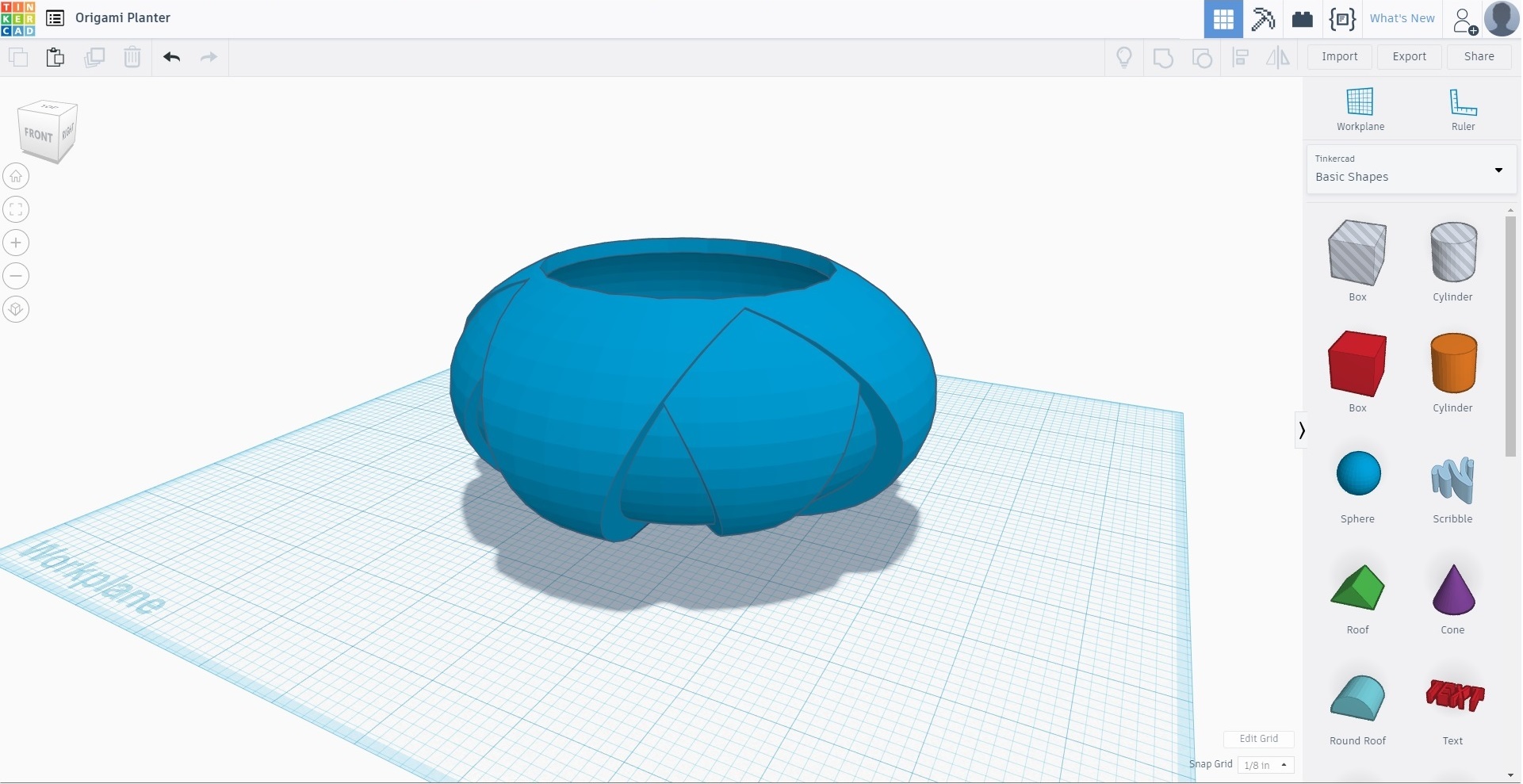Screen dimensions: 1523x784
Task: Click the Edit Grid button
Action: (1258, 738)
